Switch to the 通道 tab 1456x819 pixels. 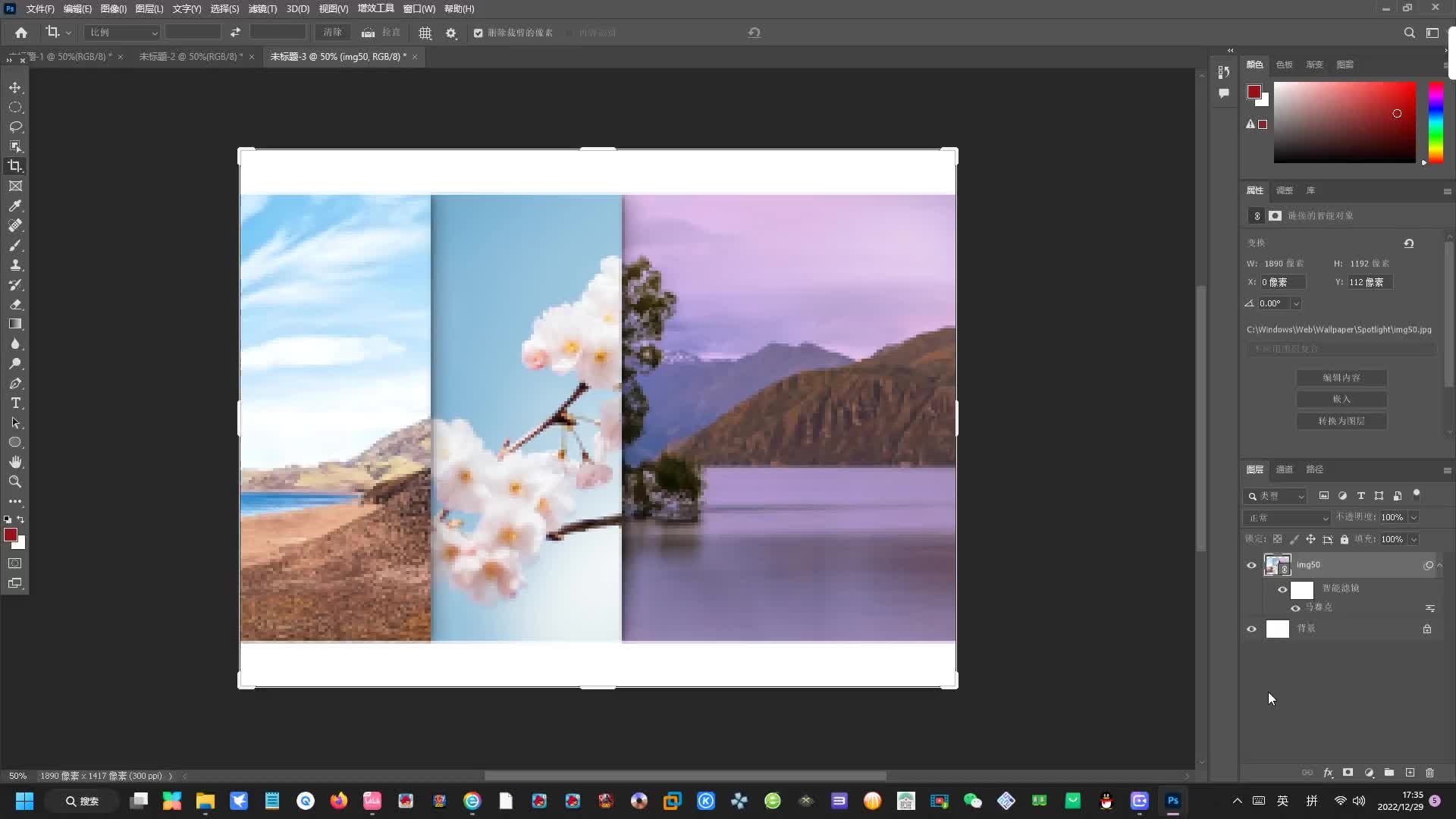point(1284,469)
